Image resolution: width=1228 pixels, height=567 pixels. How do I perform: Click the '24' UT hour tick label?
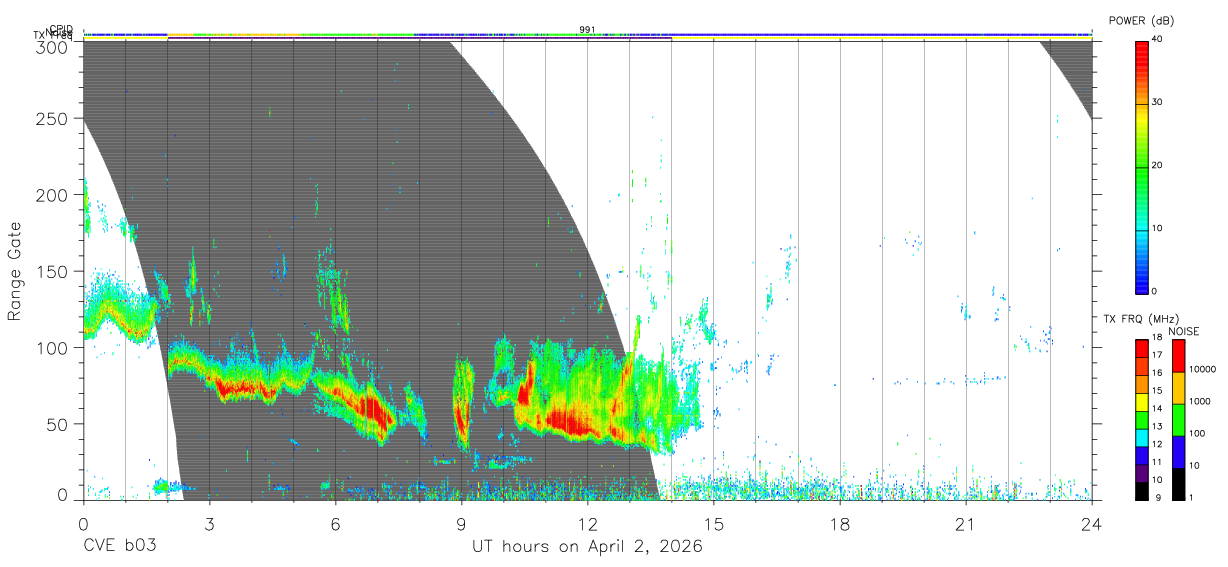click(1092, 523)
